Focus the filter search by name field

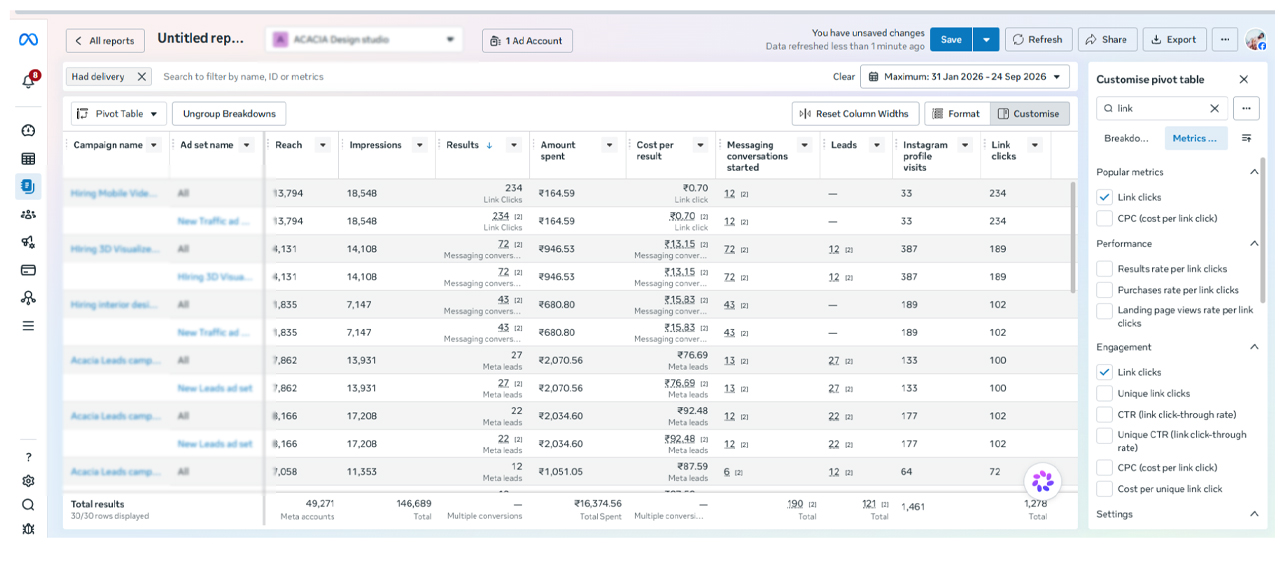click(490, 76)
